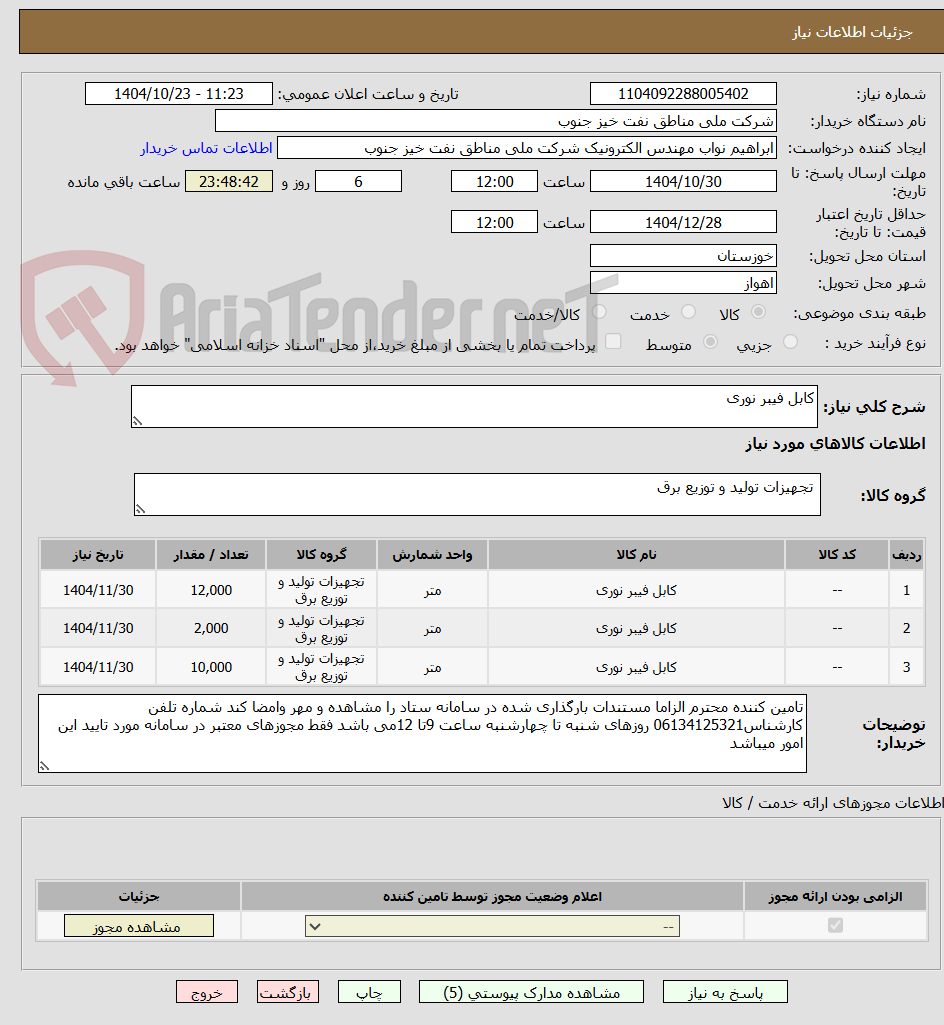Click the جزئیات column header in permits table
The height and width of the screenshot is (1025, 944).
click(139, 896)
